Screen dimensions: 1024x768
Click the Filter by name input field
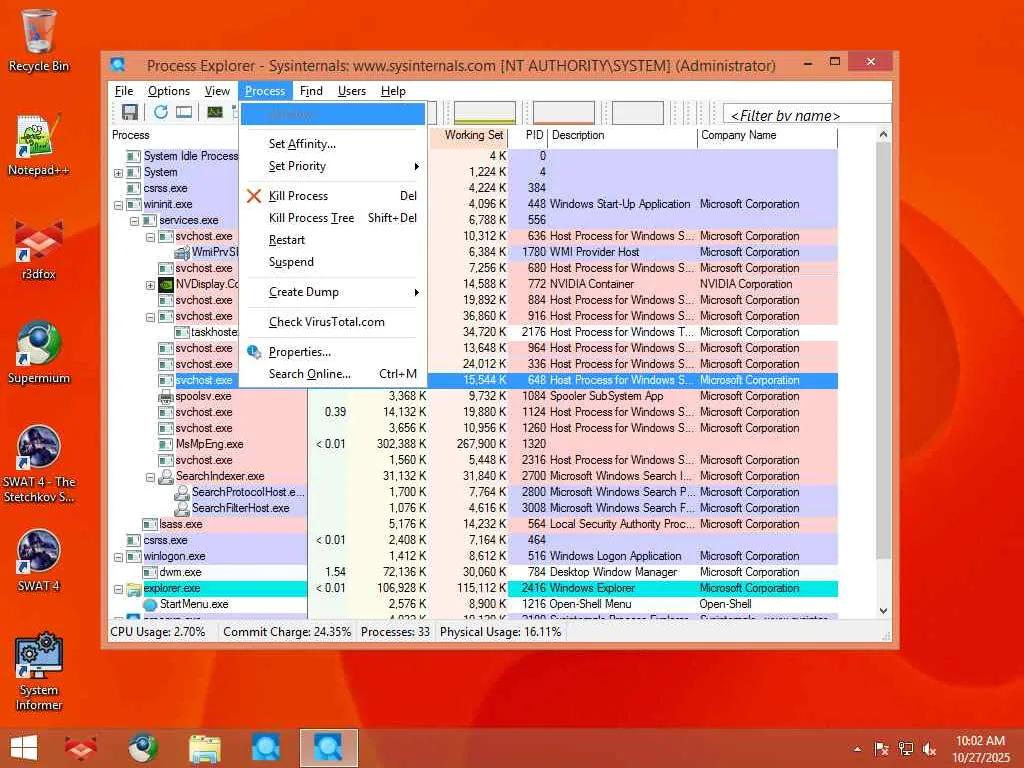(807, 114)
